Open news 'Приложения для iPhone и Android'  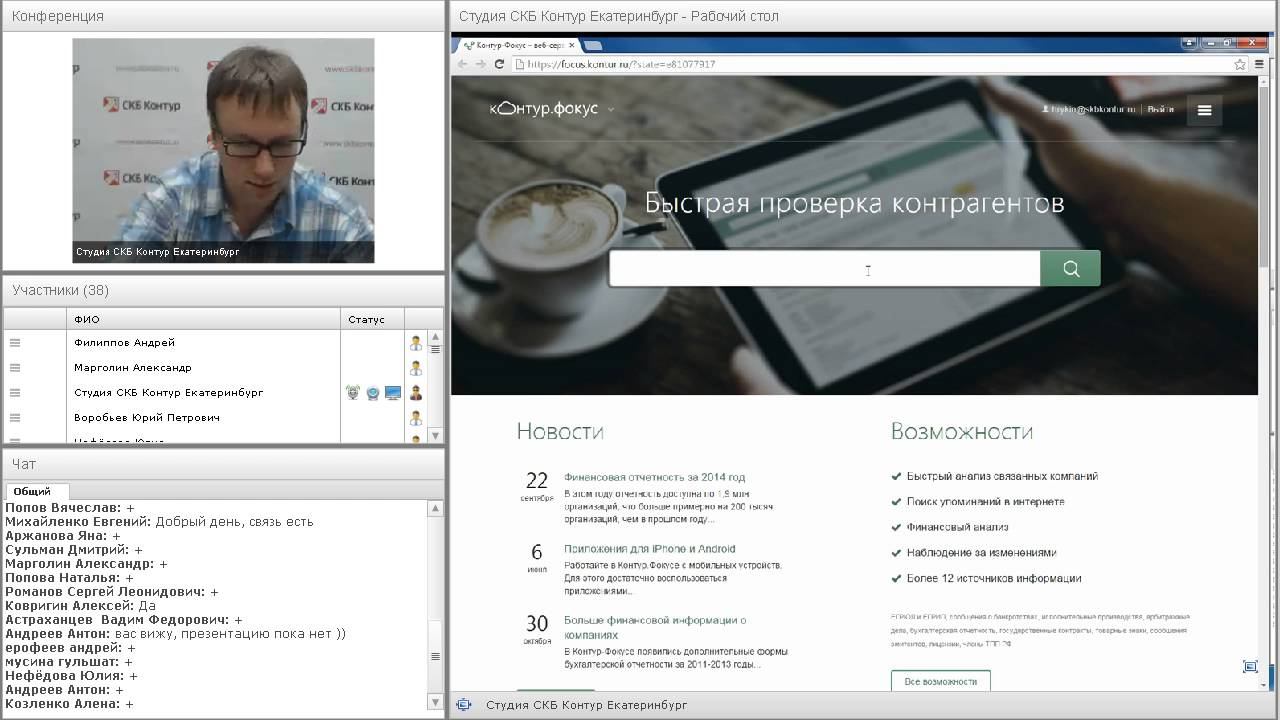[x=649, y=549]
